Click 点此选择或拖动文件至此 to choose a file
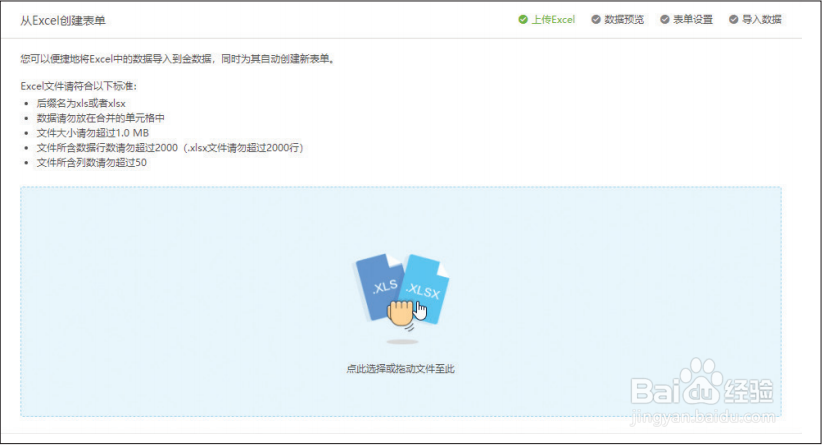This screenshot has height=446, width=822. pos(401,369)
